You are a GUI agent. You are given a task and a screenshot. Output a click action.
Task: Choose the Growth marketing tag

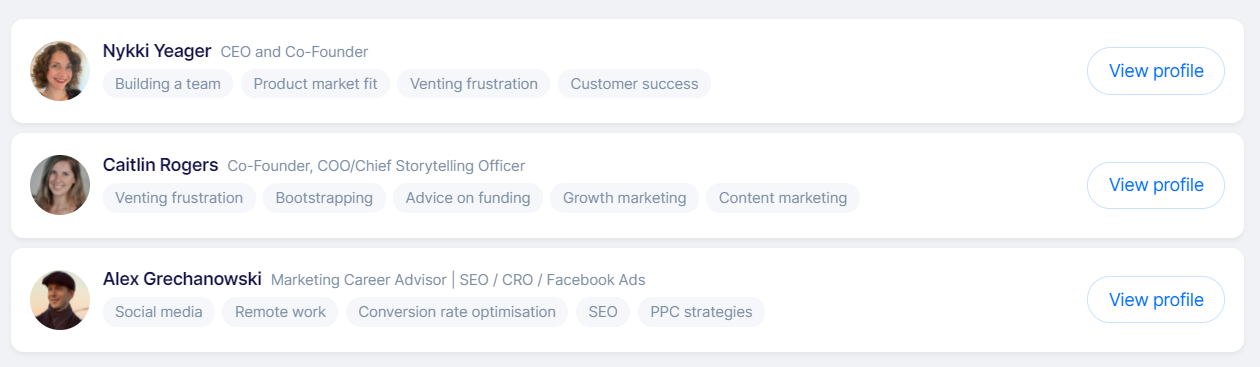[x=624, y=198]
